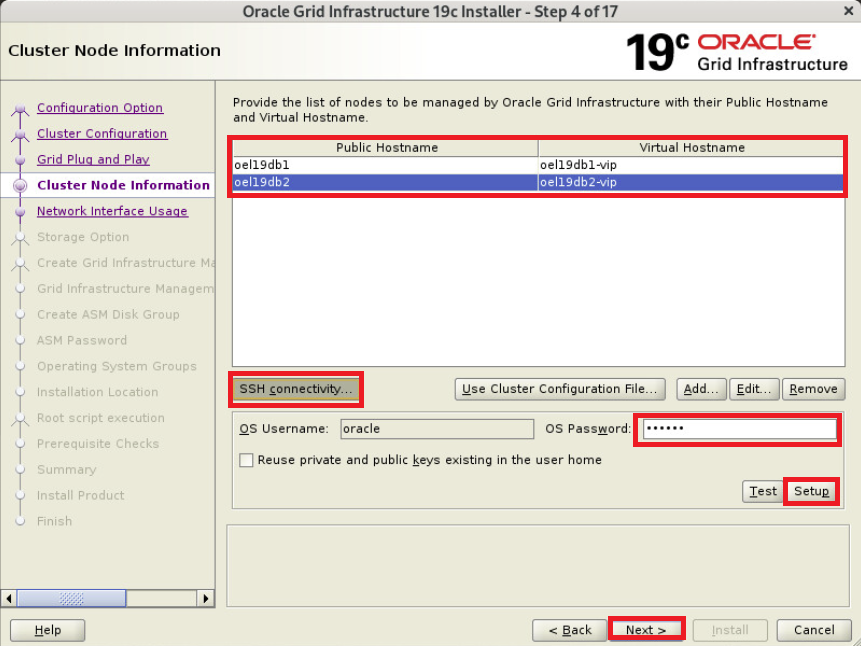Toggle the SSH connectivity panel

296,389
